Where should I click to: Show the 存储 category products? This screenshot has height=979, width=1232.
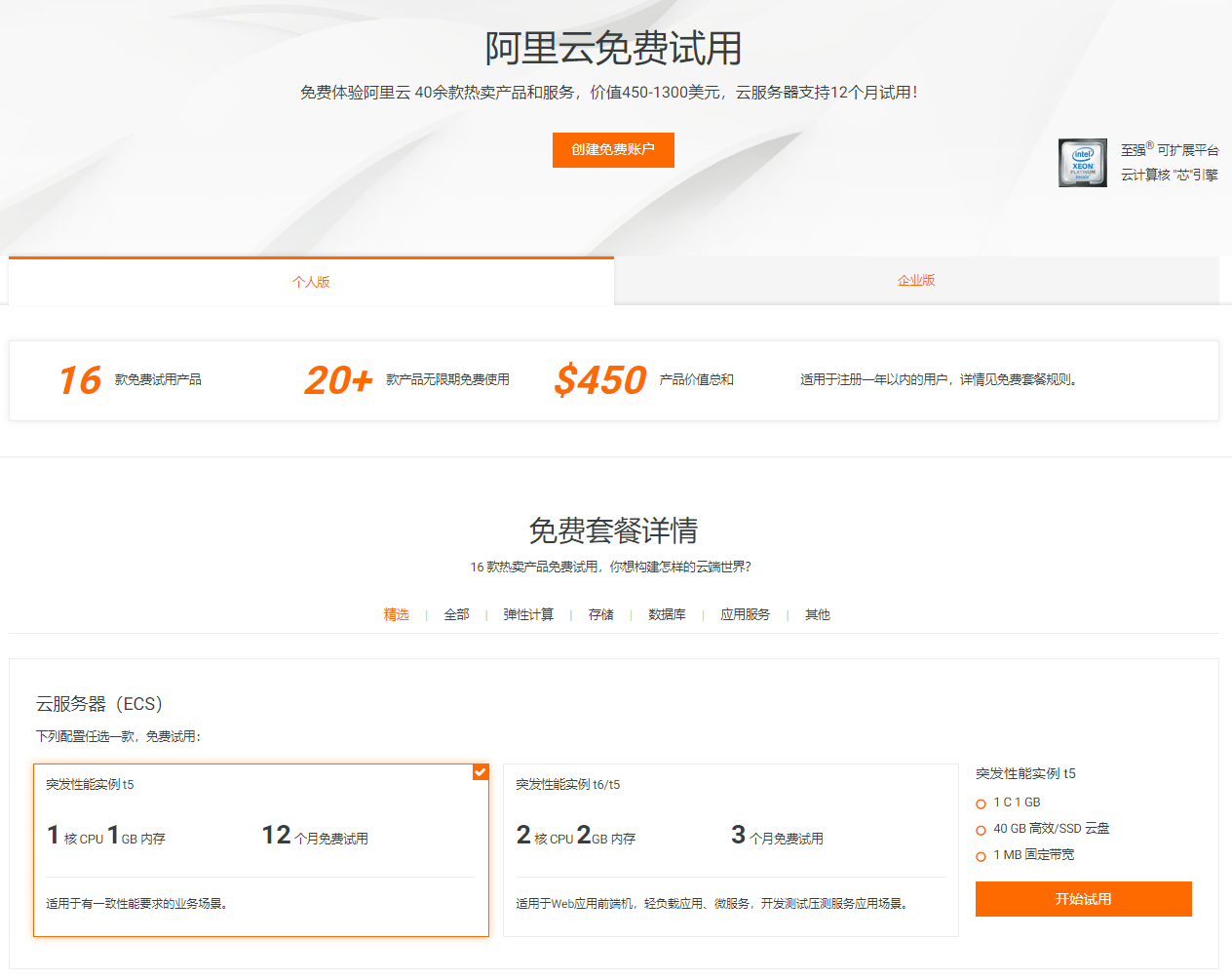click(x=601, y=614)
